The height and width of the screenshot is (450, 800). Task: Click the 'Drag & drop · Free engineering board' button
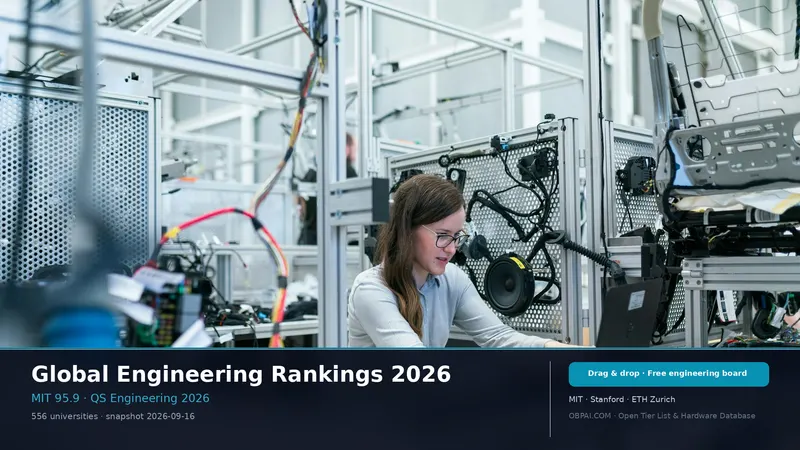(668, 374)
